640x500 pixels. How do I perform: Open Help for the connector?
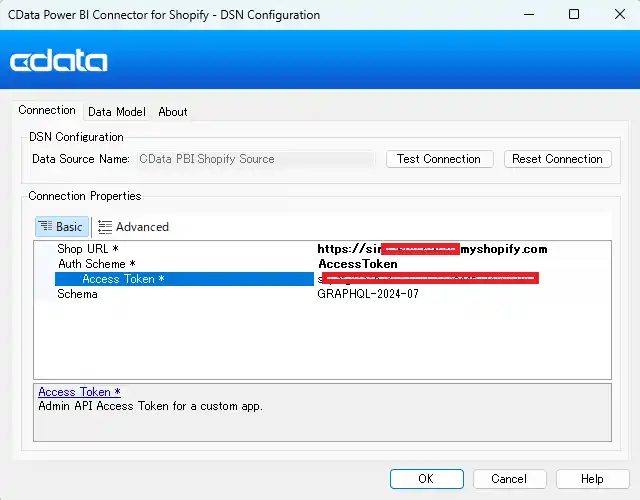(592, 479)
